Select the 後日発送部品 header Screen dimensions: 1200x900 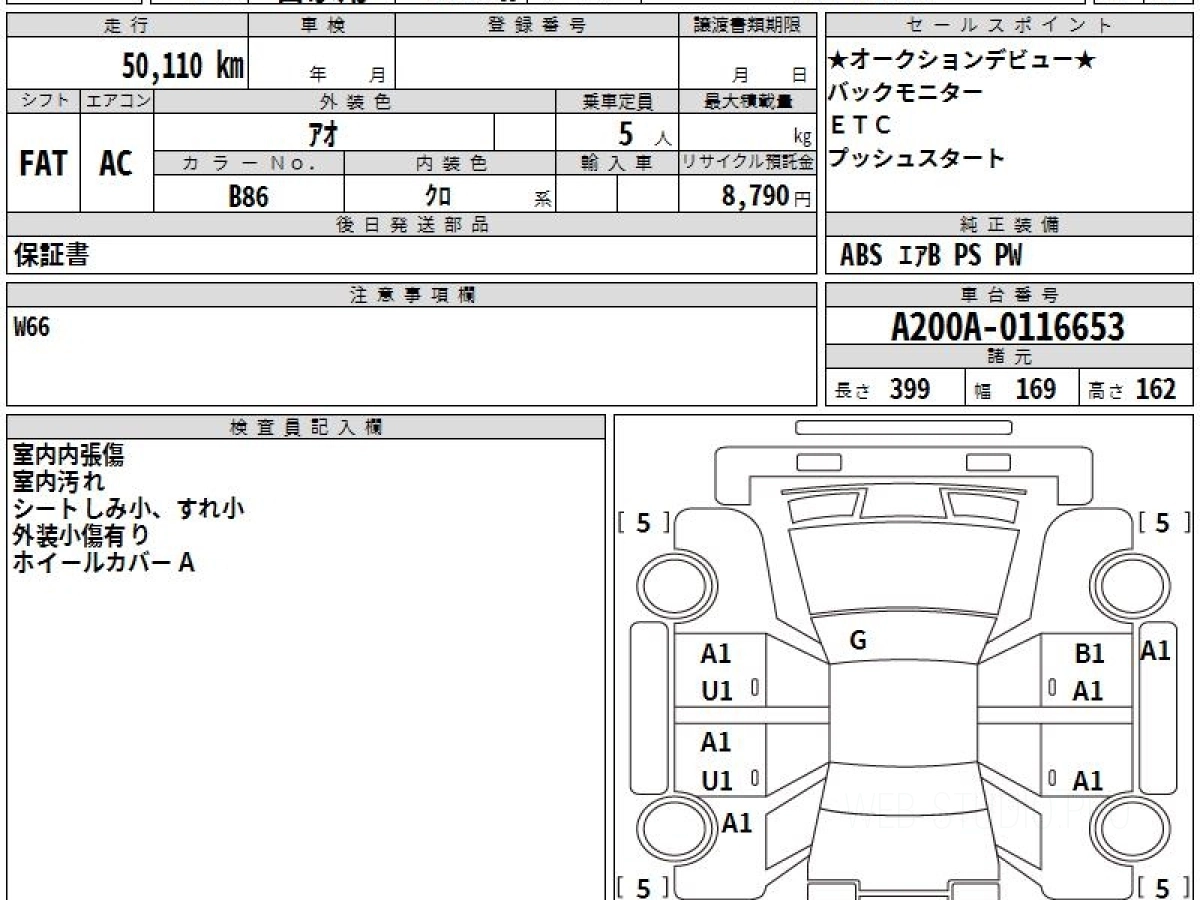[x=411, y=225]
